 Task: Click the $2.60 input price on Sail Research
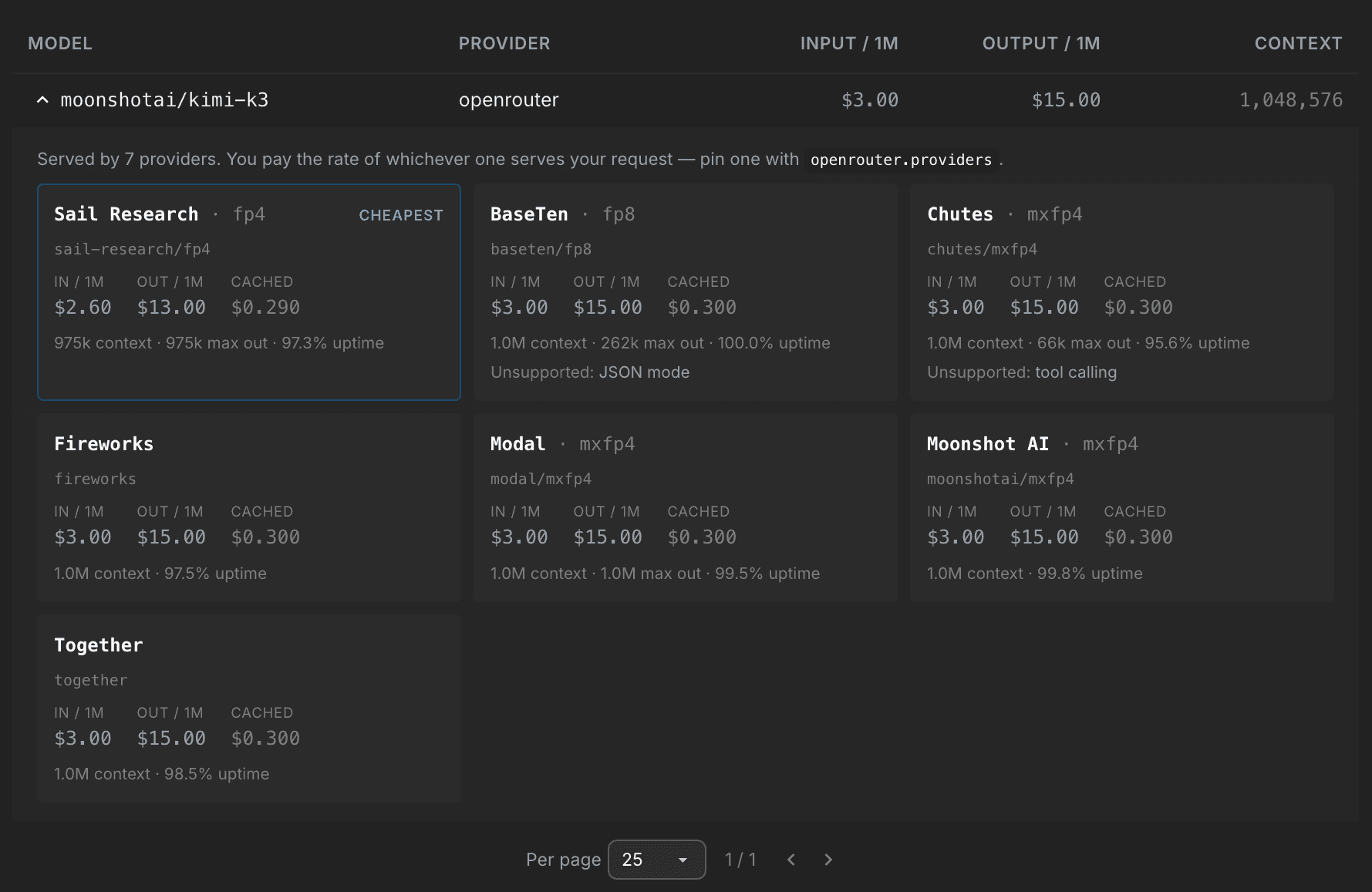(83, 308)
